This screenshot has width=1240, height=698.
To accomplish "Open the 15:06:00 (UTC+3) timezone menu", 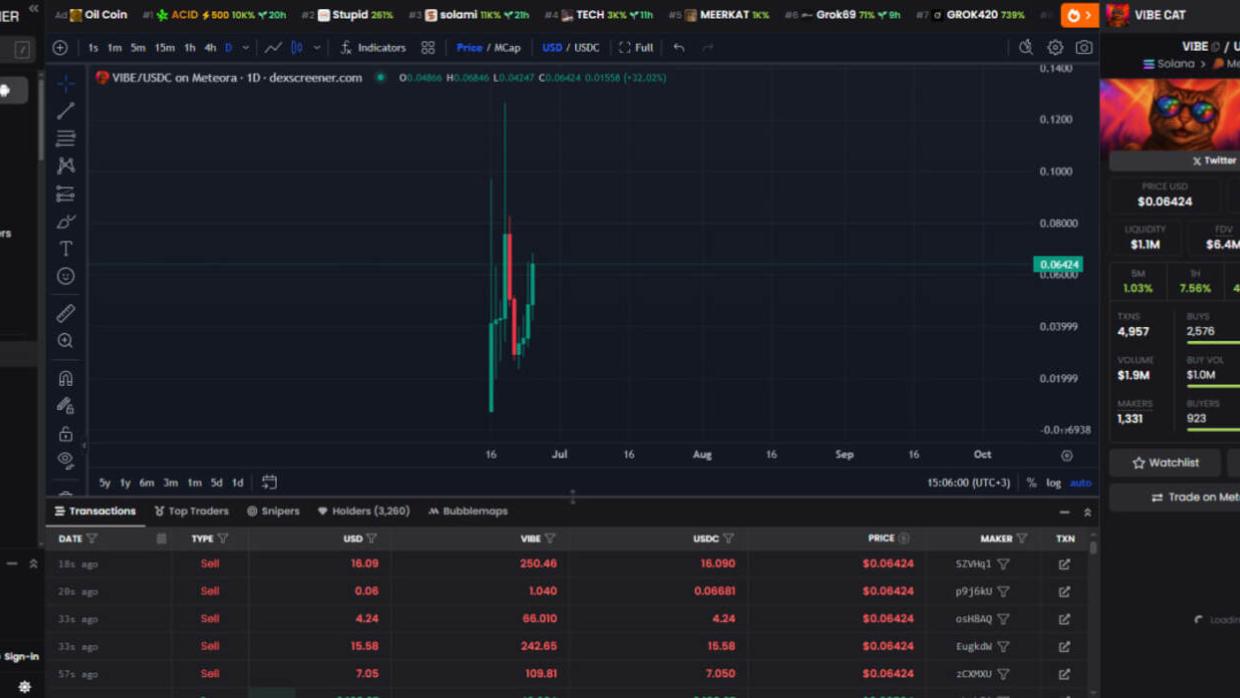I will coord(968,482).
